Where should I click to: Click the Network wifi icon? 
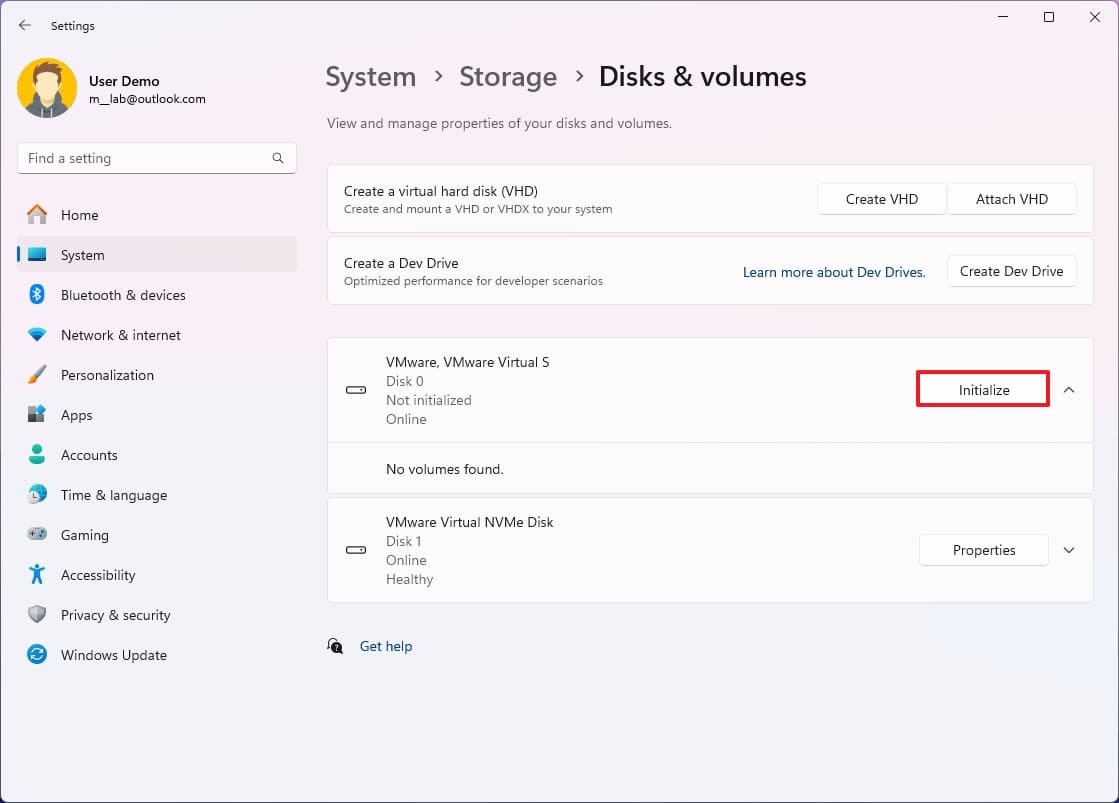(x=37, y=334)
